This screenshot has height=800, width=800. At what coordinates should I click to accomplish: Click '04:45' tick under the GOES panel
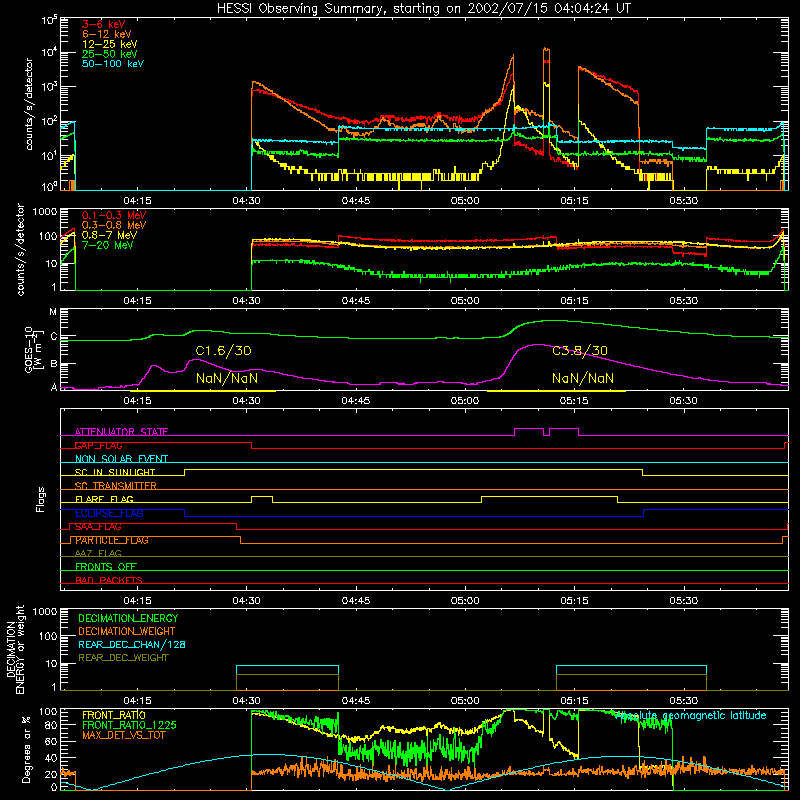click(x=356, y=401)
